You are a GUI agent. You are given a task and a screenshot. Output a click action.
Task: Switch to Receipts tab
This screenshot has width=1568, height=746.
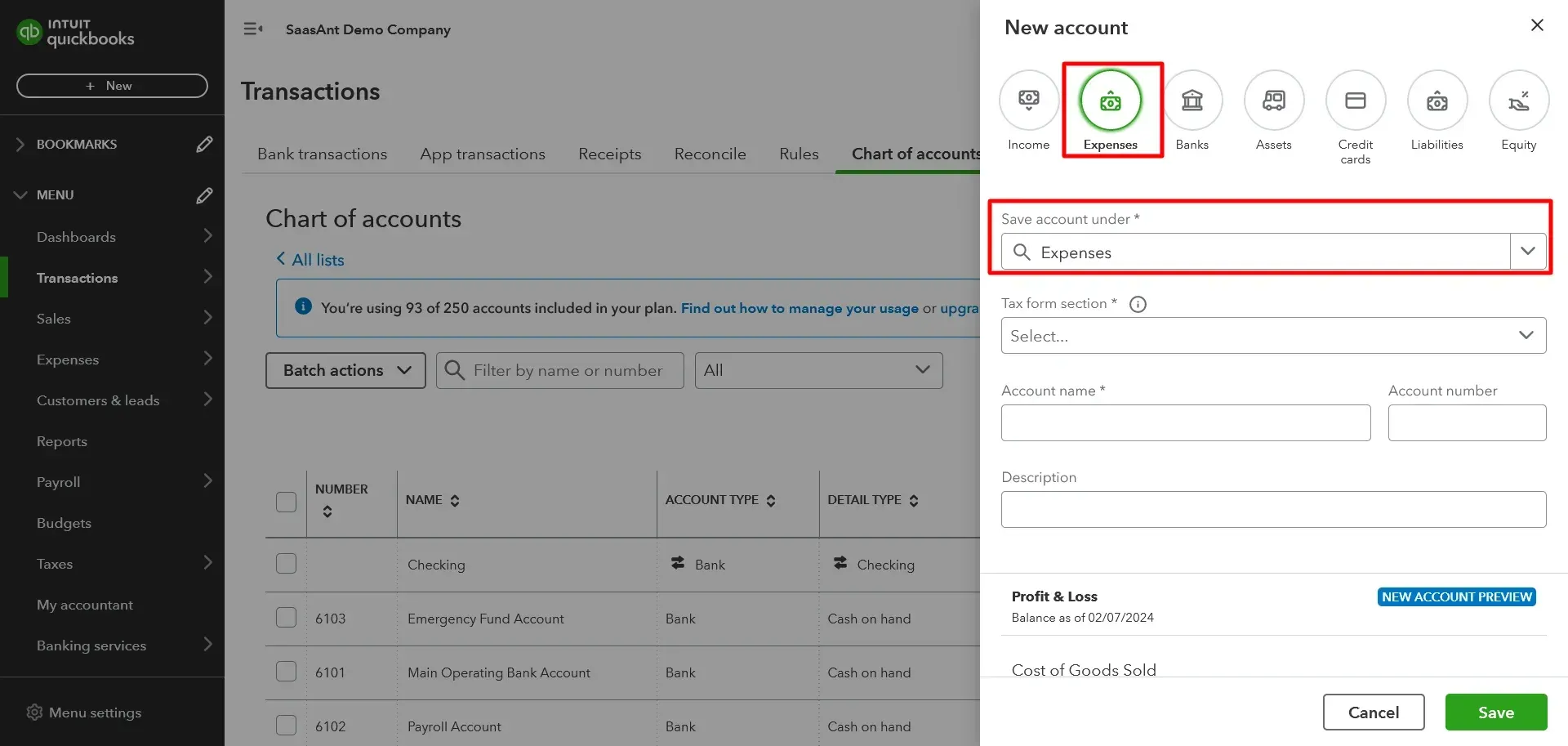[610, 154]
